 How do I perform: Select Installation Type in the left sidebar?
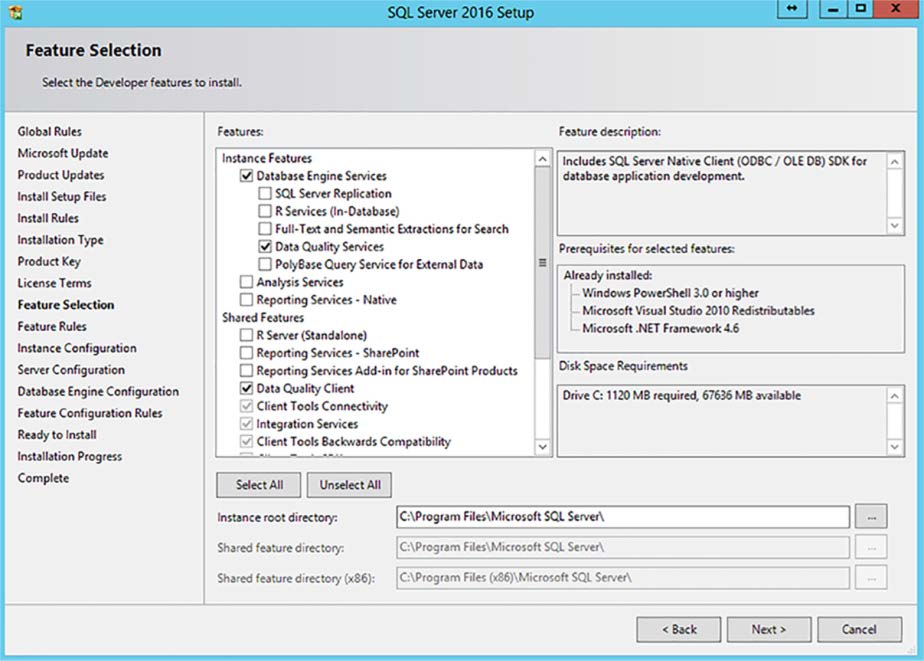60,239
